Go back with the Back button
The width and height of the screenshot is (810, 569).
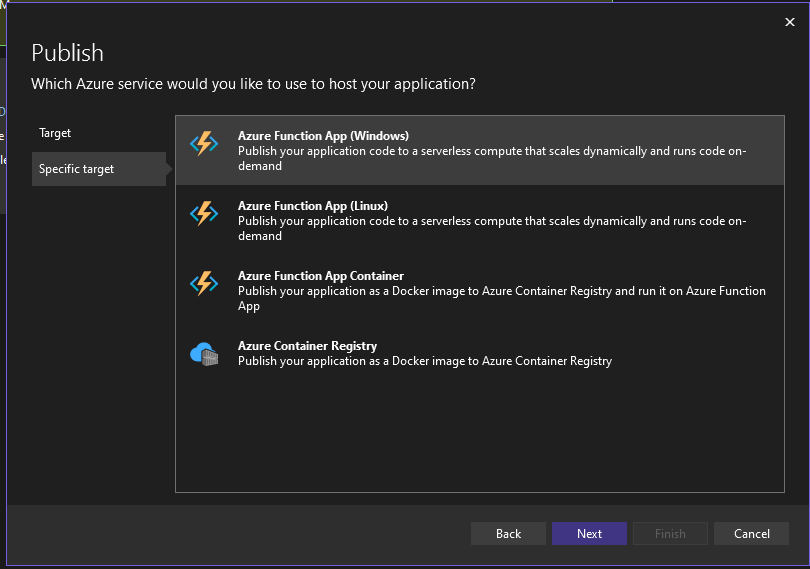[x=508, y=533]
